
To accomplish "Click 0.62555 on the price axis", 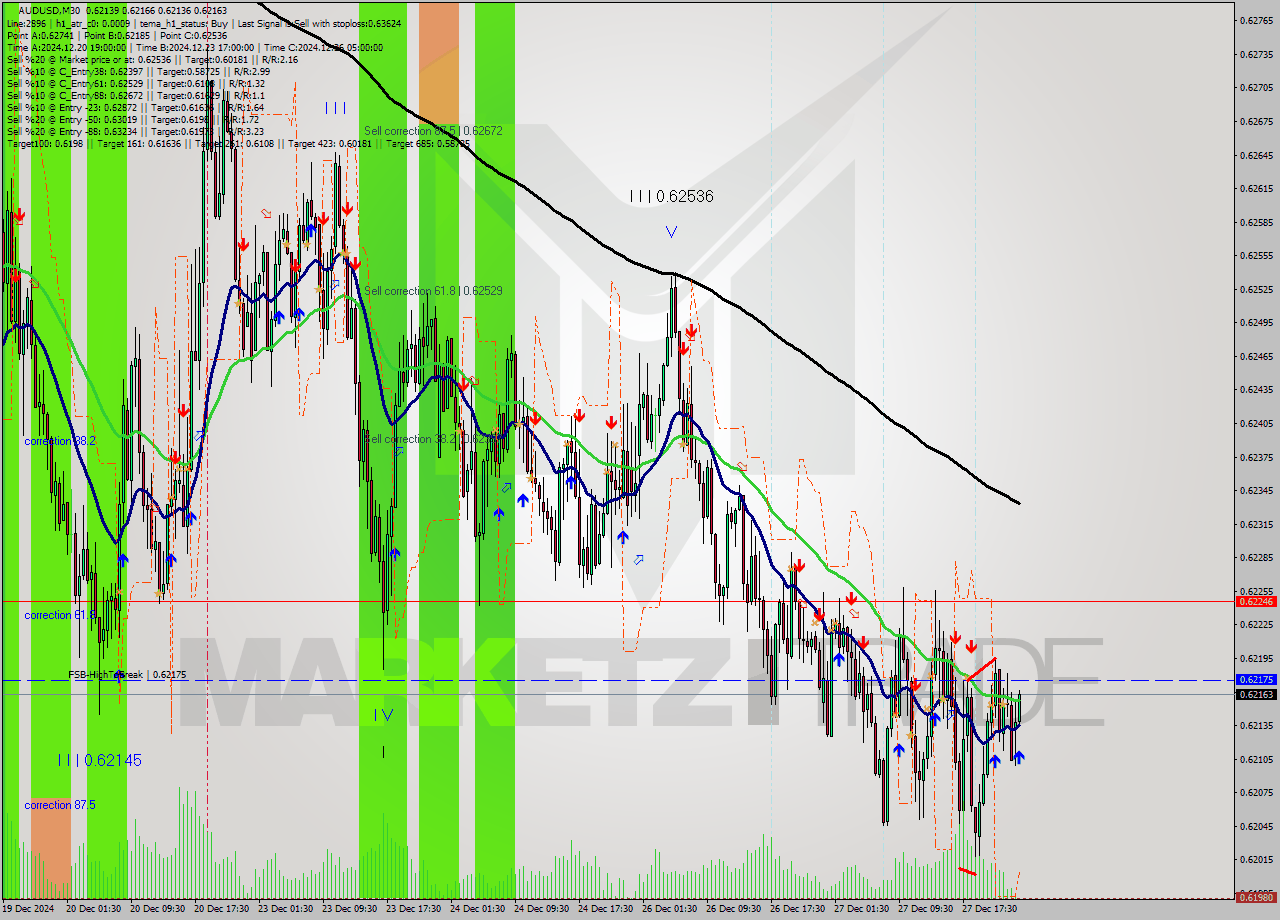I will (x=1256, y=255).
